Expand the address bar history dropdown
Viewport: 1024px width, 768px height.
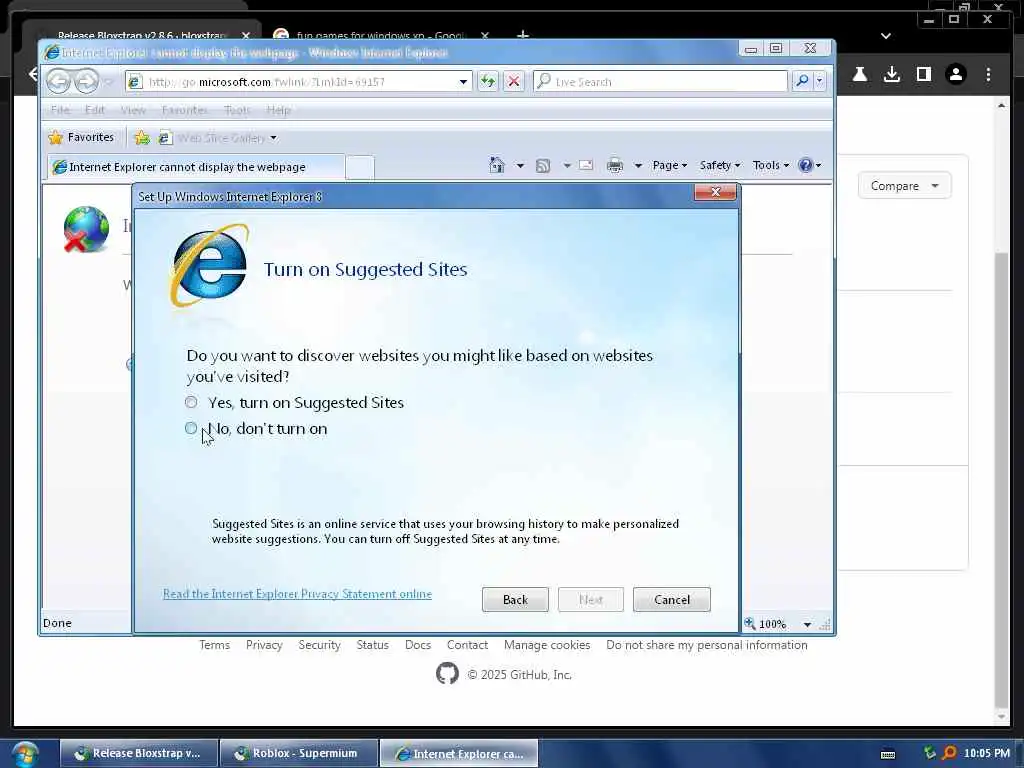(x=463, y=82)
